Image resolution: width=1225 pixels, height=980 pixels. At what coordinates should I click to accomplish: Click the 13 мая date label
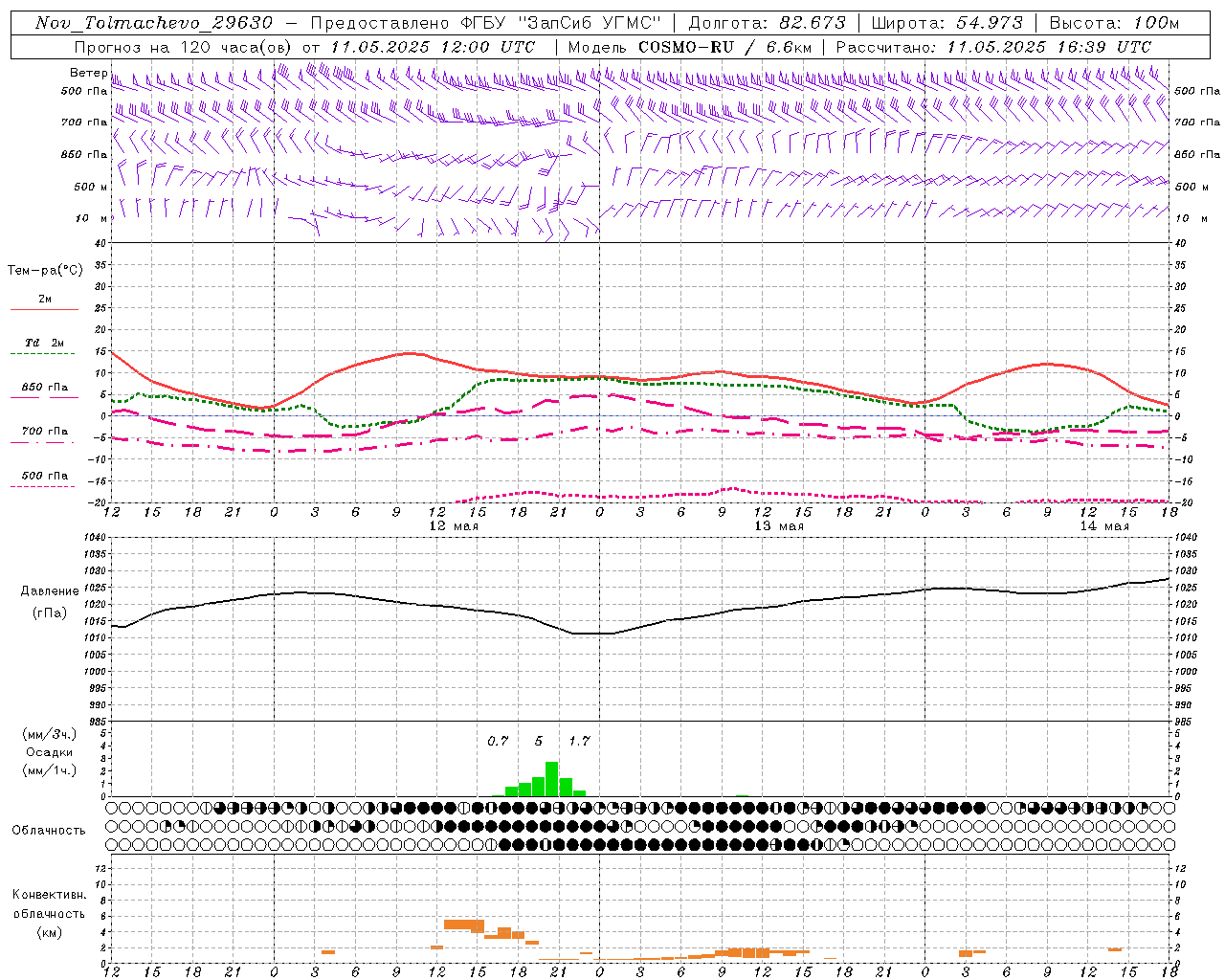(779, 526)
